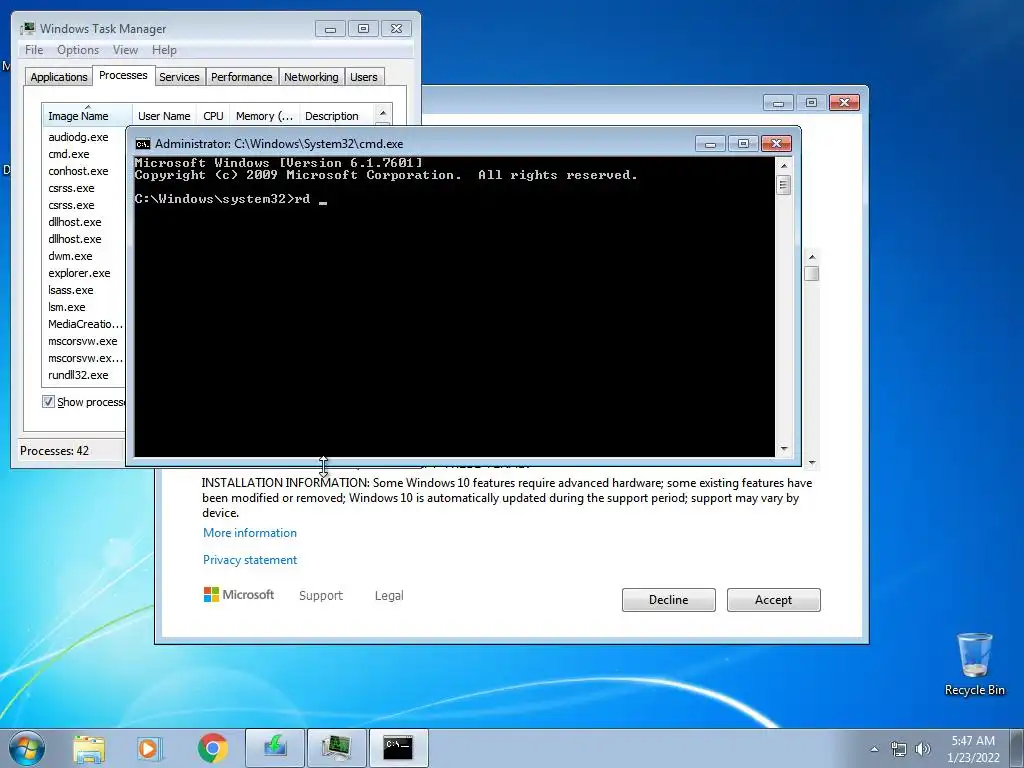
Task: Click the Processes: 42 status bar entry
Action: point(55,451)
